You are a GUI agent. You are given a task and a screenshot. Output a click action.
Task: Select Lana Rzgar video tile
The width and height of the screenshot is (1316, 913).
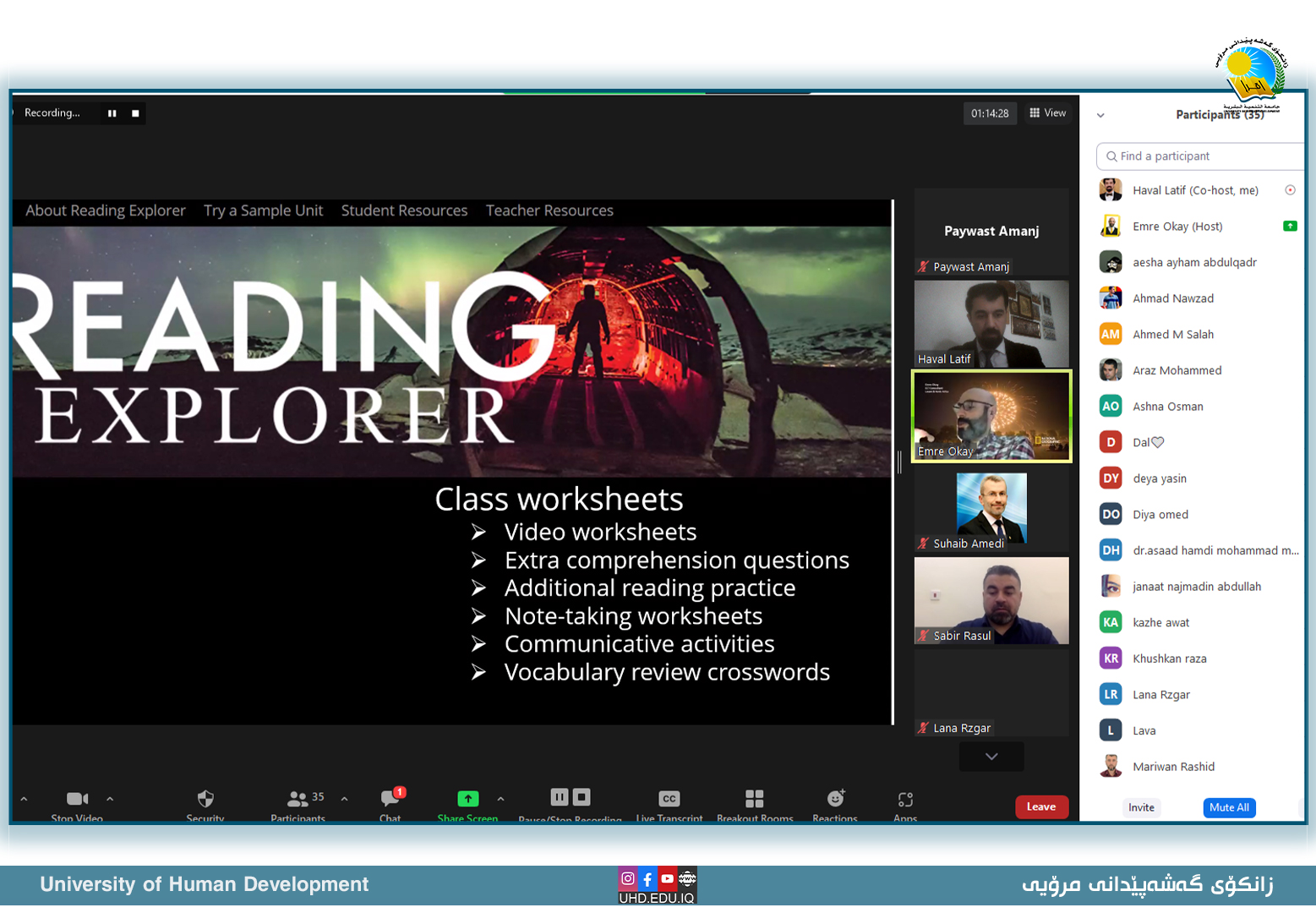point(991,692)
